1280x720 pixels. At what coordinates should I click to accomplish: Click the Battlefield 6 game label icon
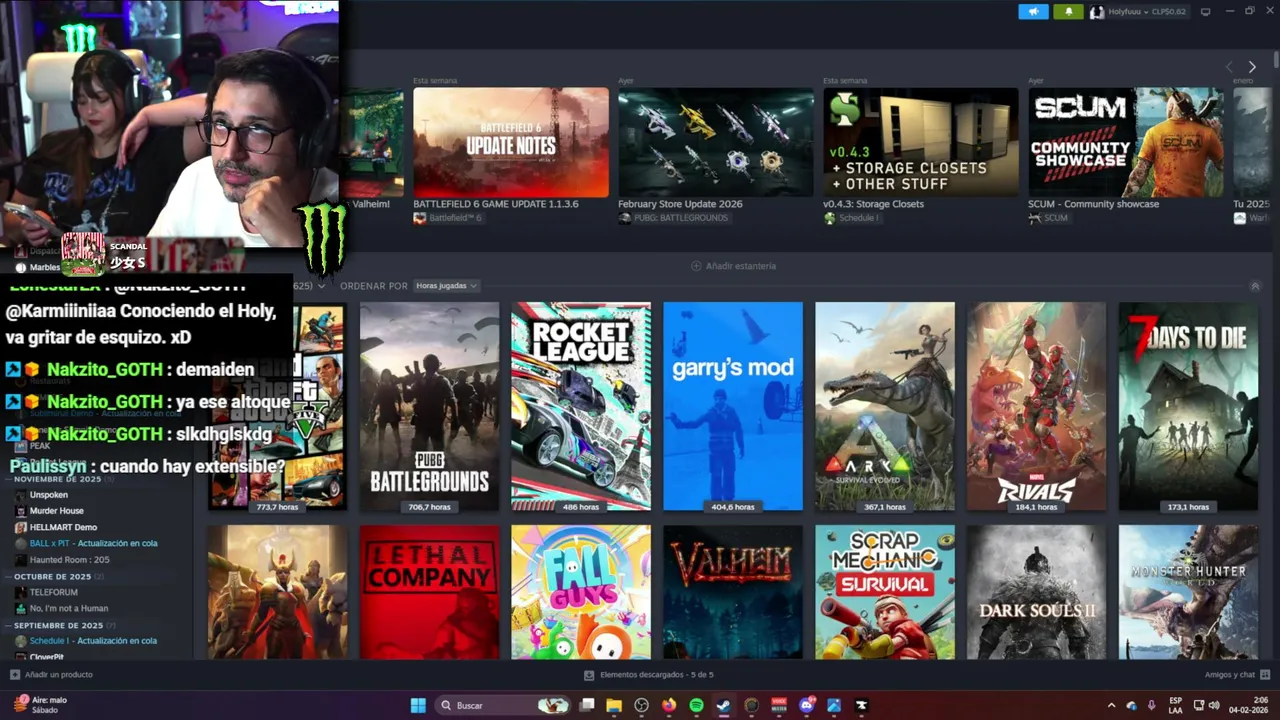(420, 218)
